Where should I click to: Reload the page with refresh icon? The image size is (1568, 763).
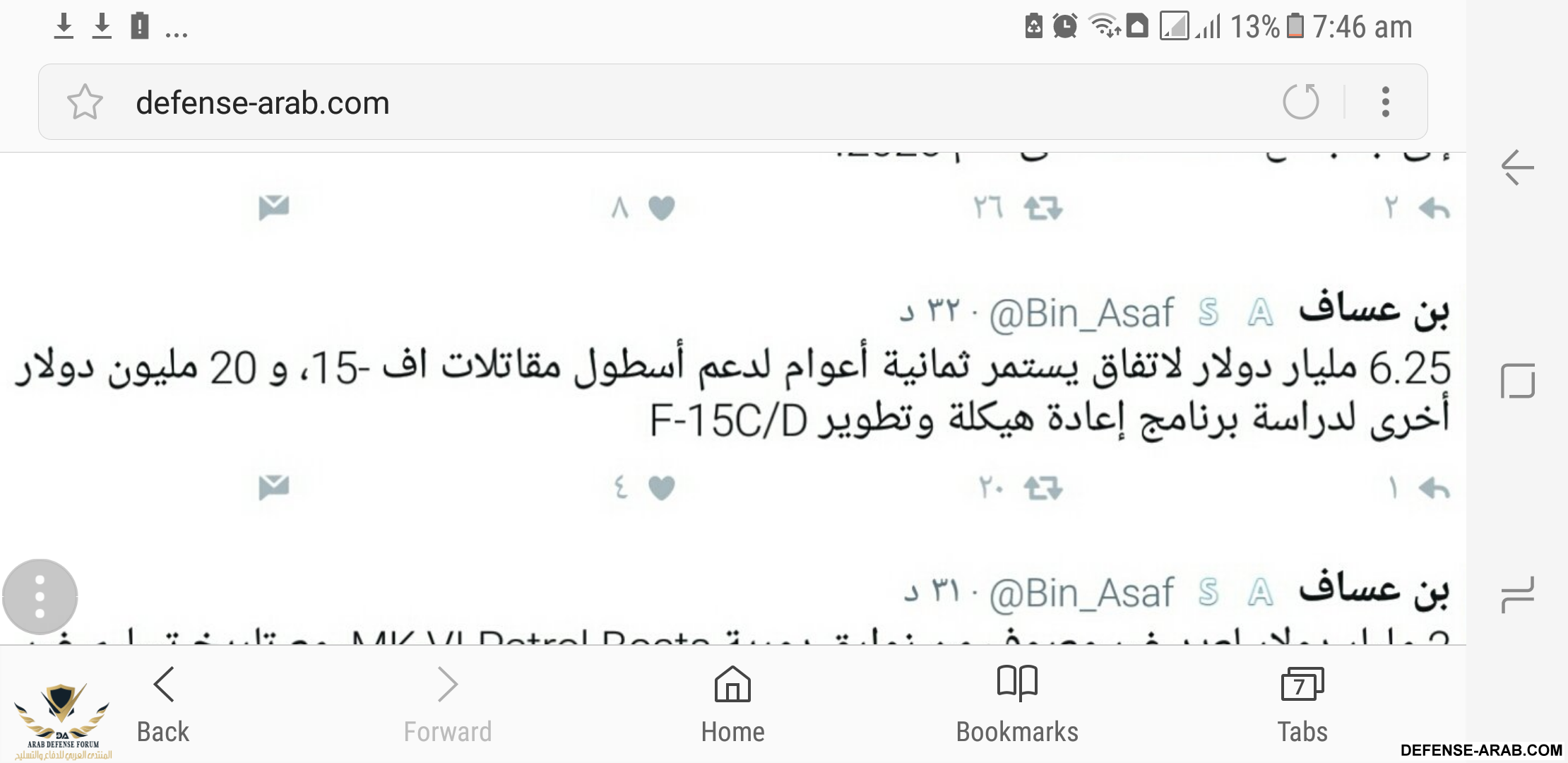(1300, 102)
